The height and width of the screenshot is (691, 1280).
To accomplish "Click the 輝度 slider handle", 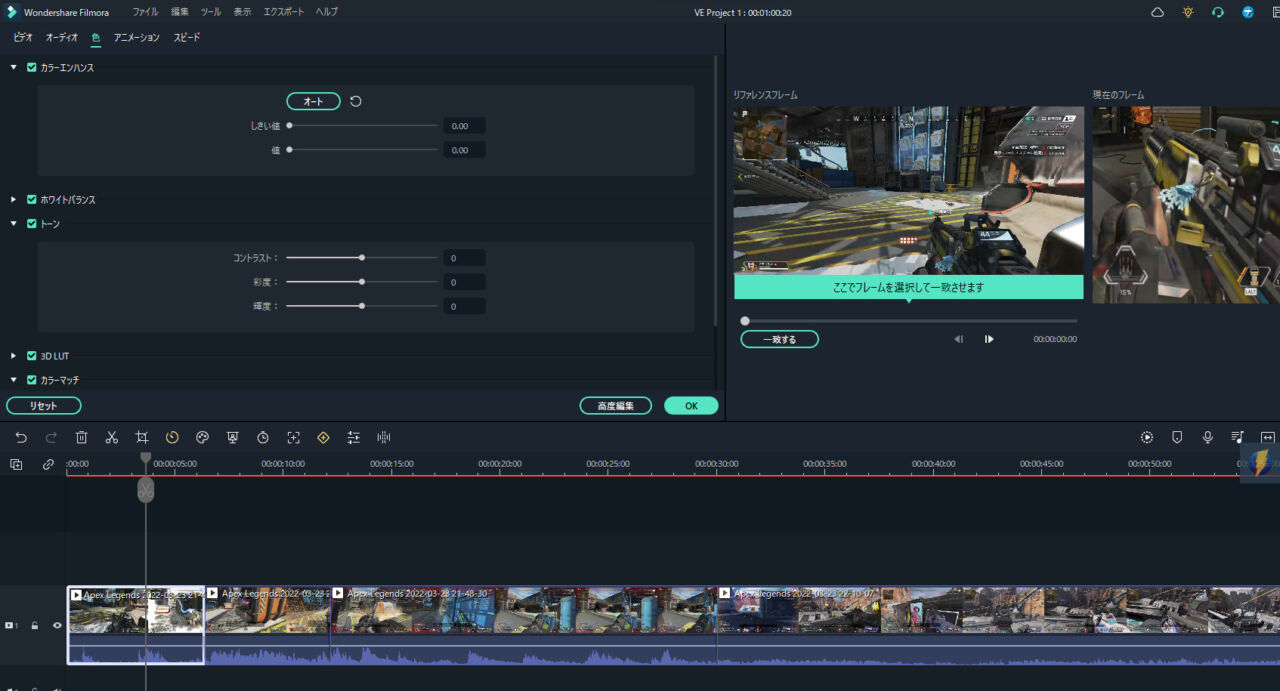I will [362, 305].
